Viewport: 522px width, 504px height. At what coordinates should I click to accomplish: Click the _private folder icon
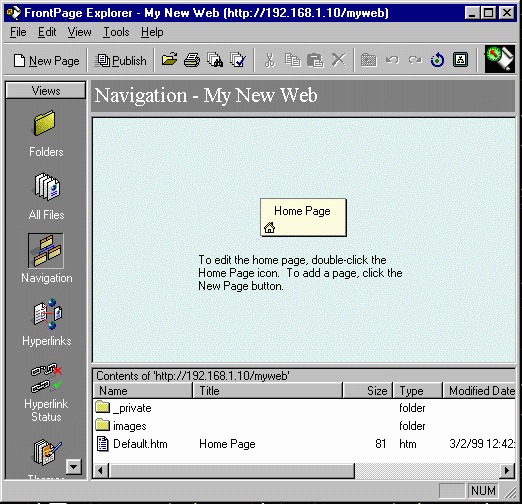tap(102, 407)
